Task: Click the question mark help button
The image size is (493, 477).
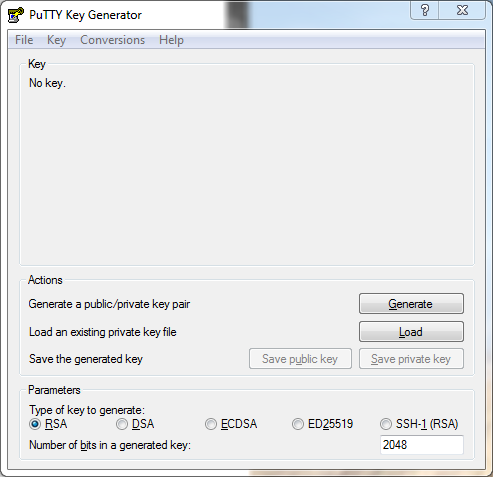Action: [425, 10]
